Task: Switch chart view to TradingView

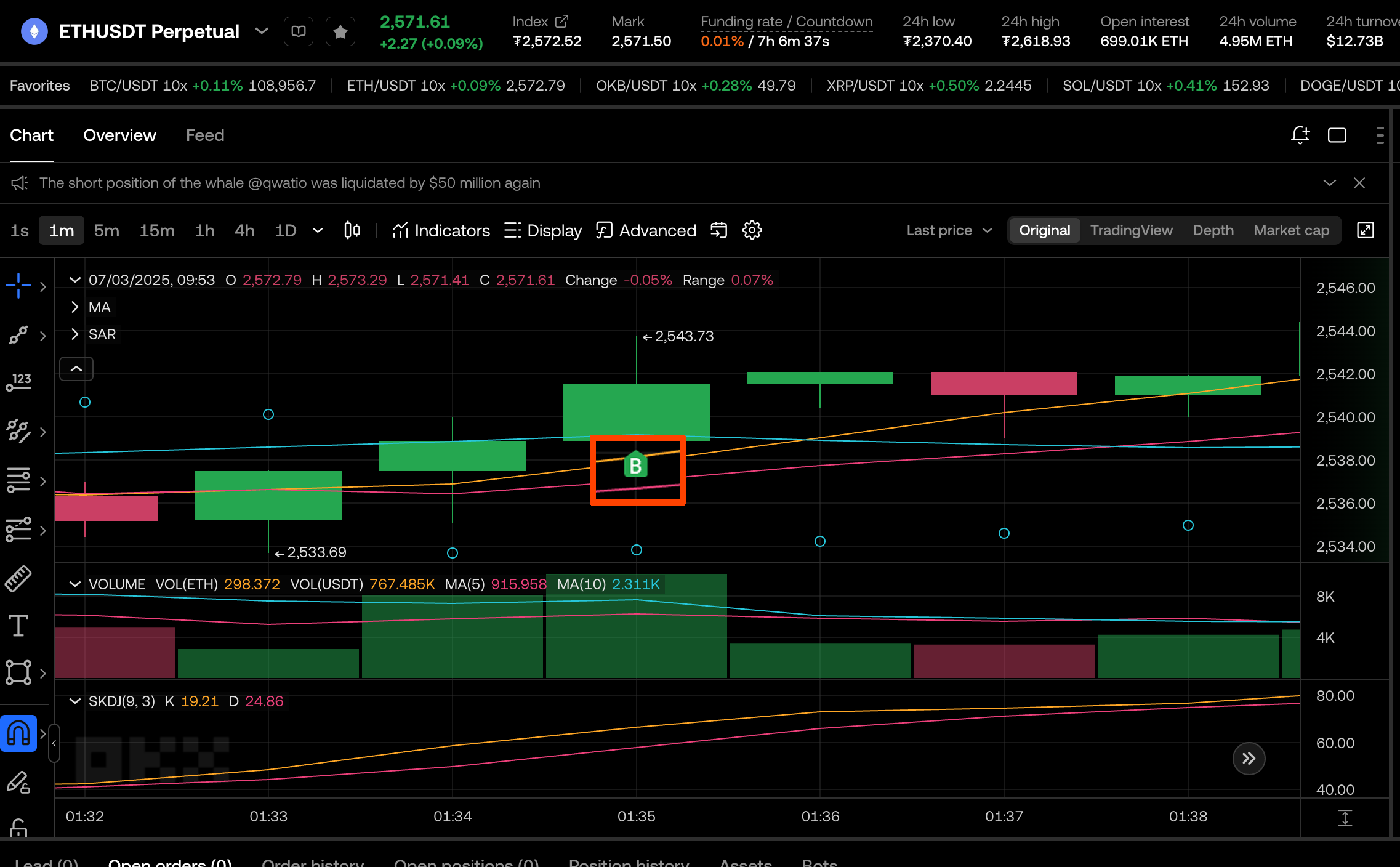Action: (1131, 230)
